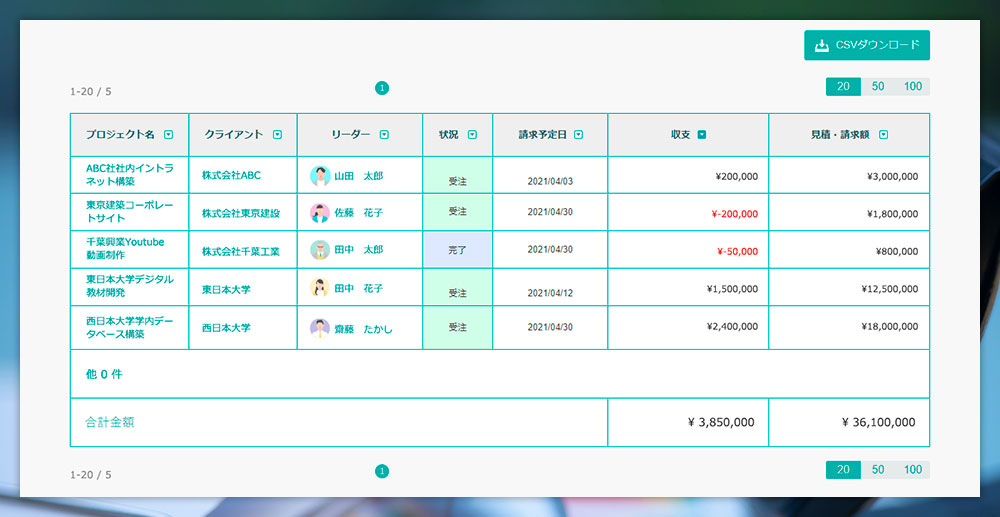Select 50 per page at bottom
This screenshot has height=517, width=1000.
(878, 470)
